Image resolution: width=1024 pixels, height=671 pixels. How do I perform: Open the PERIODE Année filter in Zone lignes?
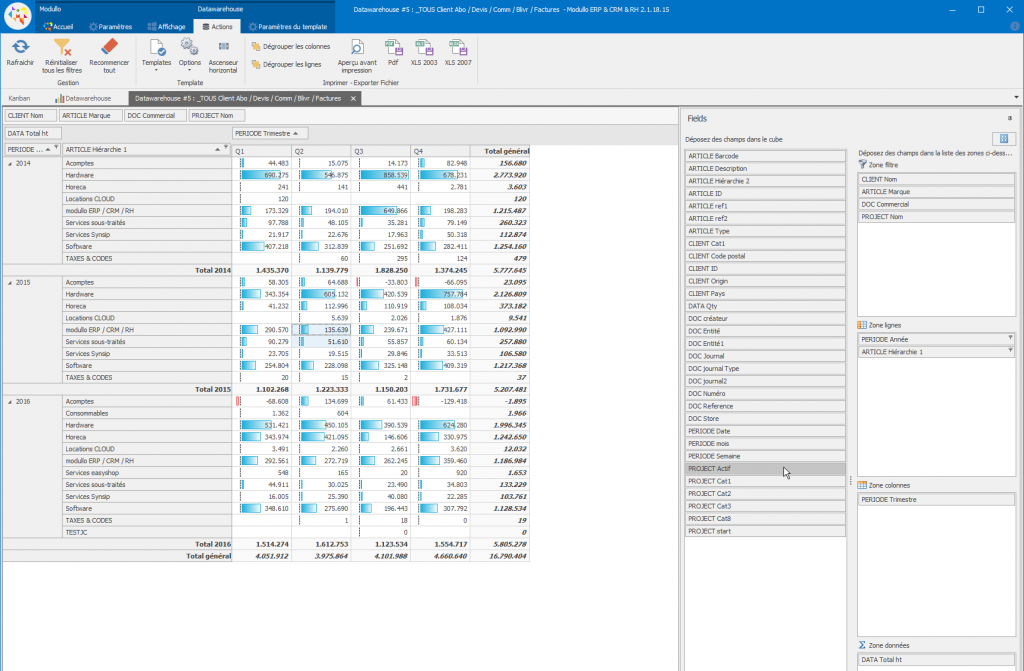click(1010, 338)
